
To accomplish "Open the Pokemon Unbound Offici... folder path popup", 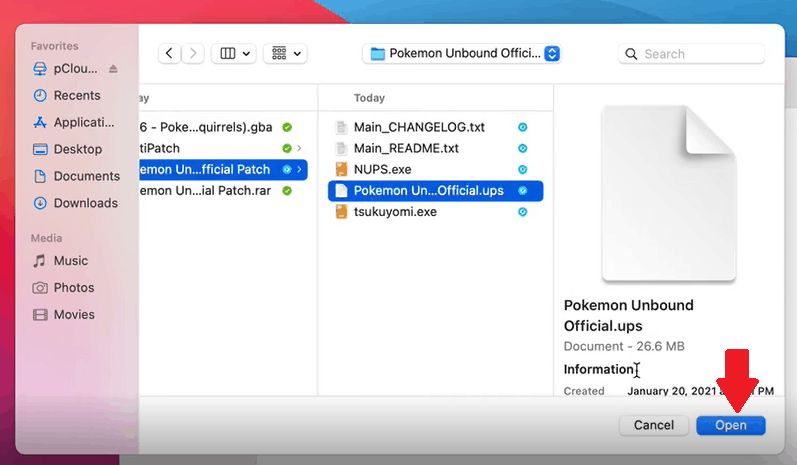I will [x=462, y=53].
